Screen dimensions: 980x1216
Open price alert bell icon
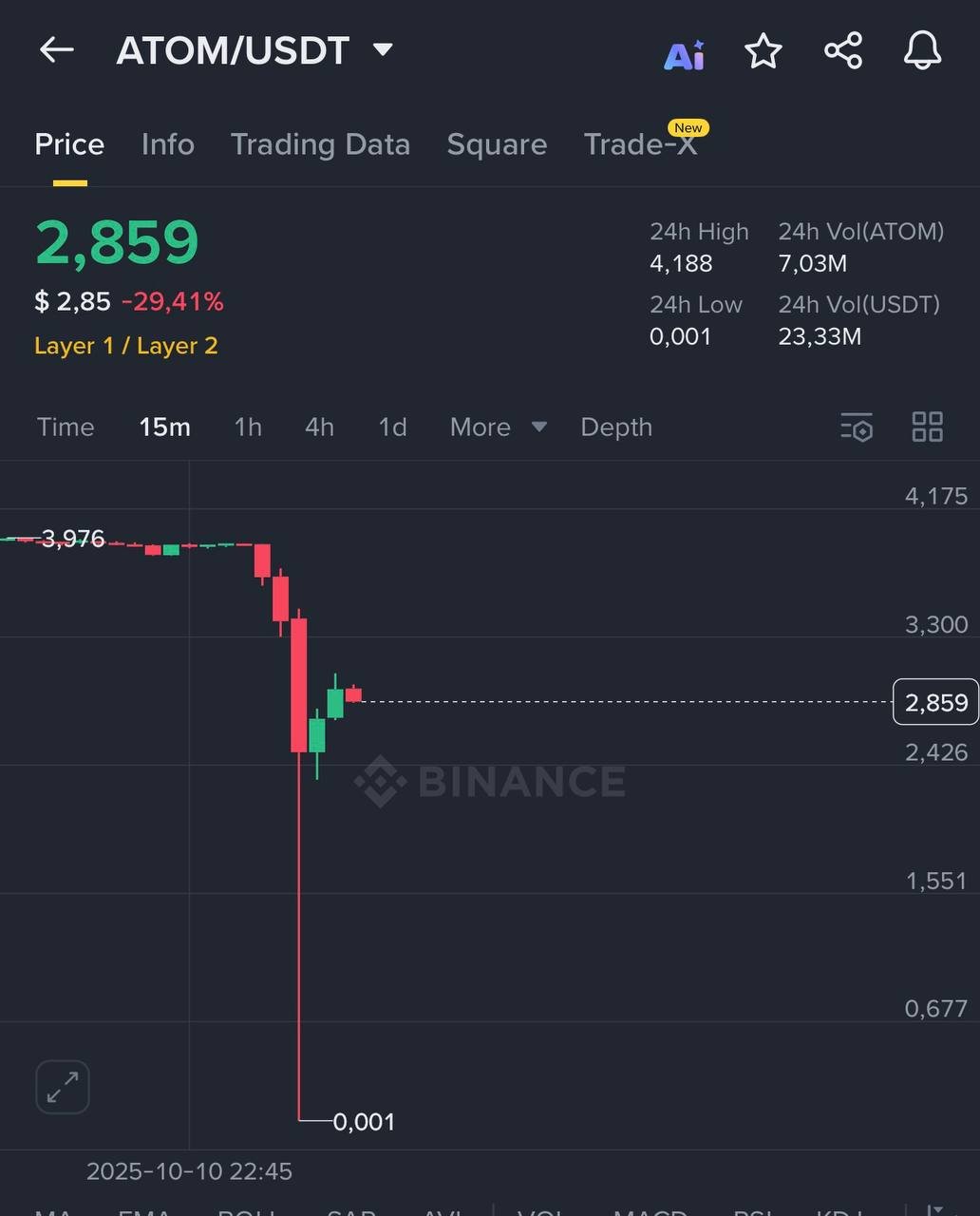pyautogui.click(x=922, y=51)
